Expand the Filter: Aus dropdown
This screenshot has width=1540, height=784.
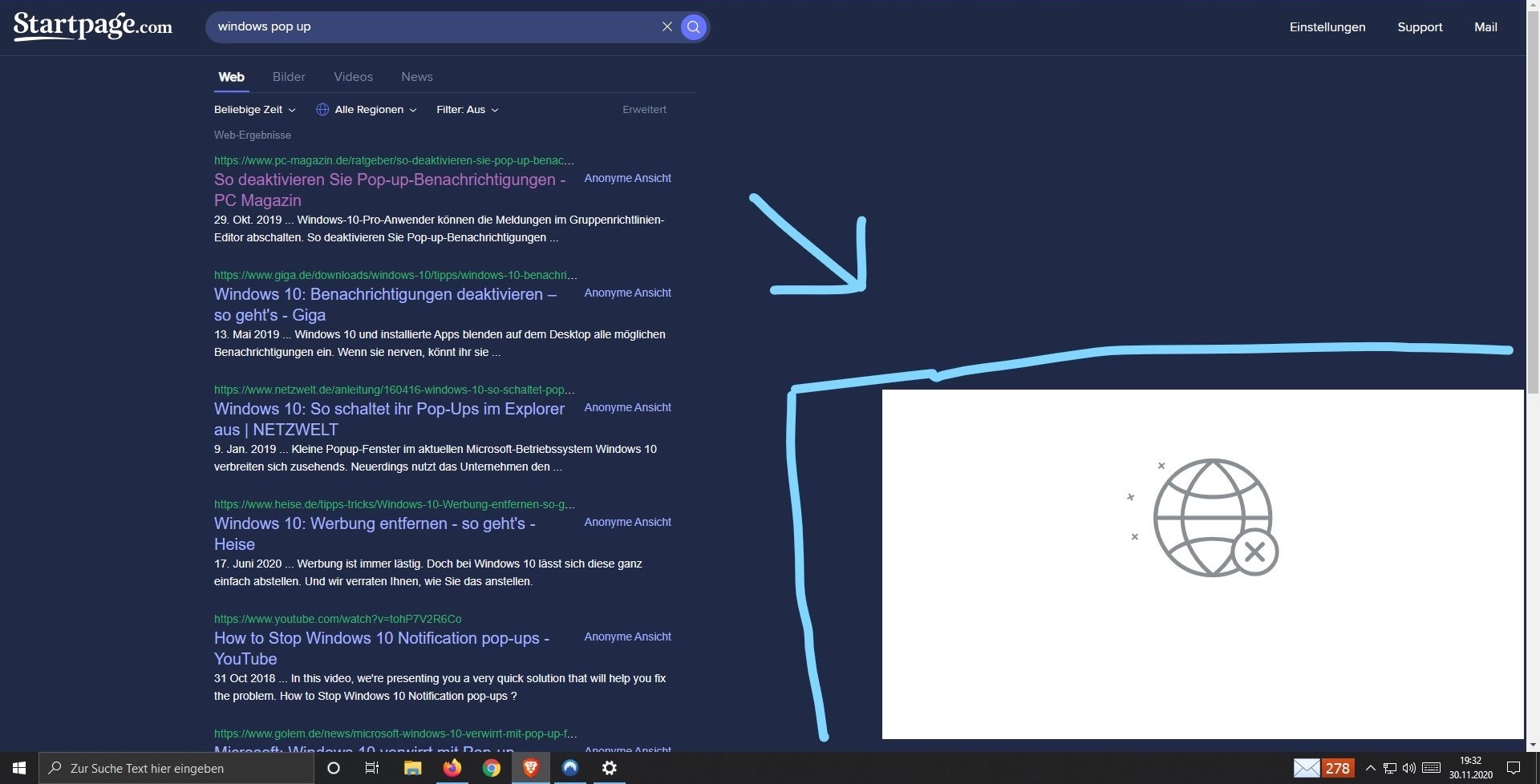pyautogui.click(x=468, y=110)
